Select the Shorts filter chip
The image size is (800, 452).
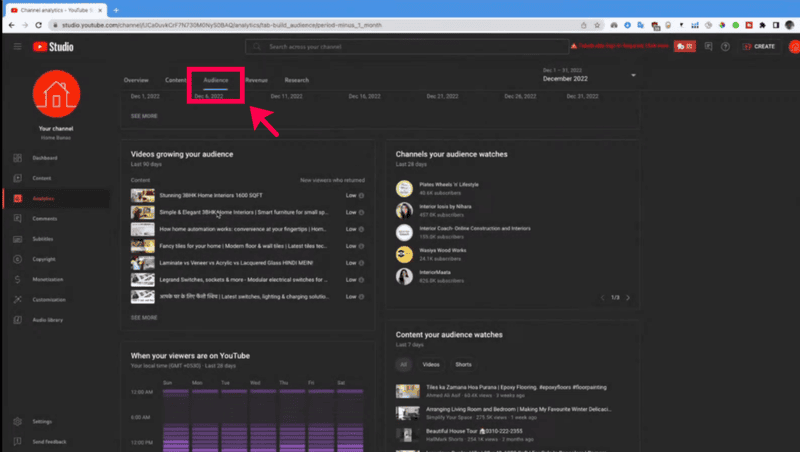tap(463, 365)
